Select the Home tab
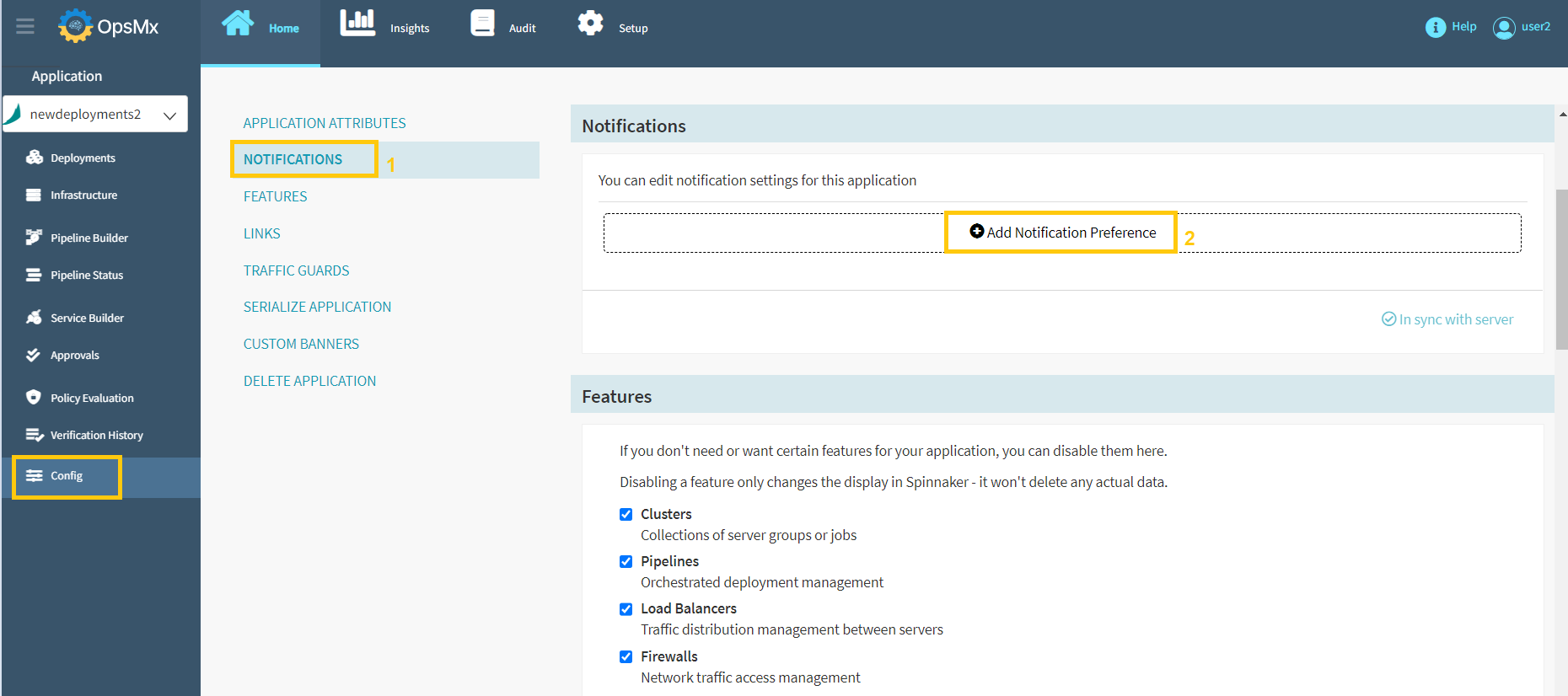 260,28
